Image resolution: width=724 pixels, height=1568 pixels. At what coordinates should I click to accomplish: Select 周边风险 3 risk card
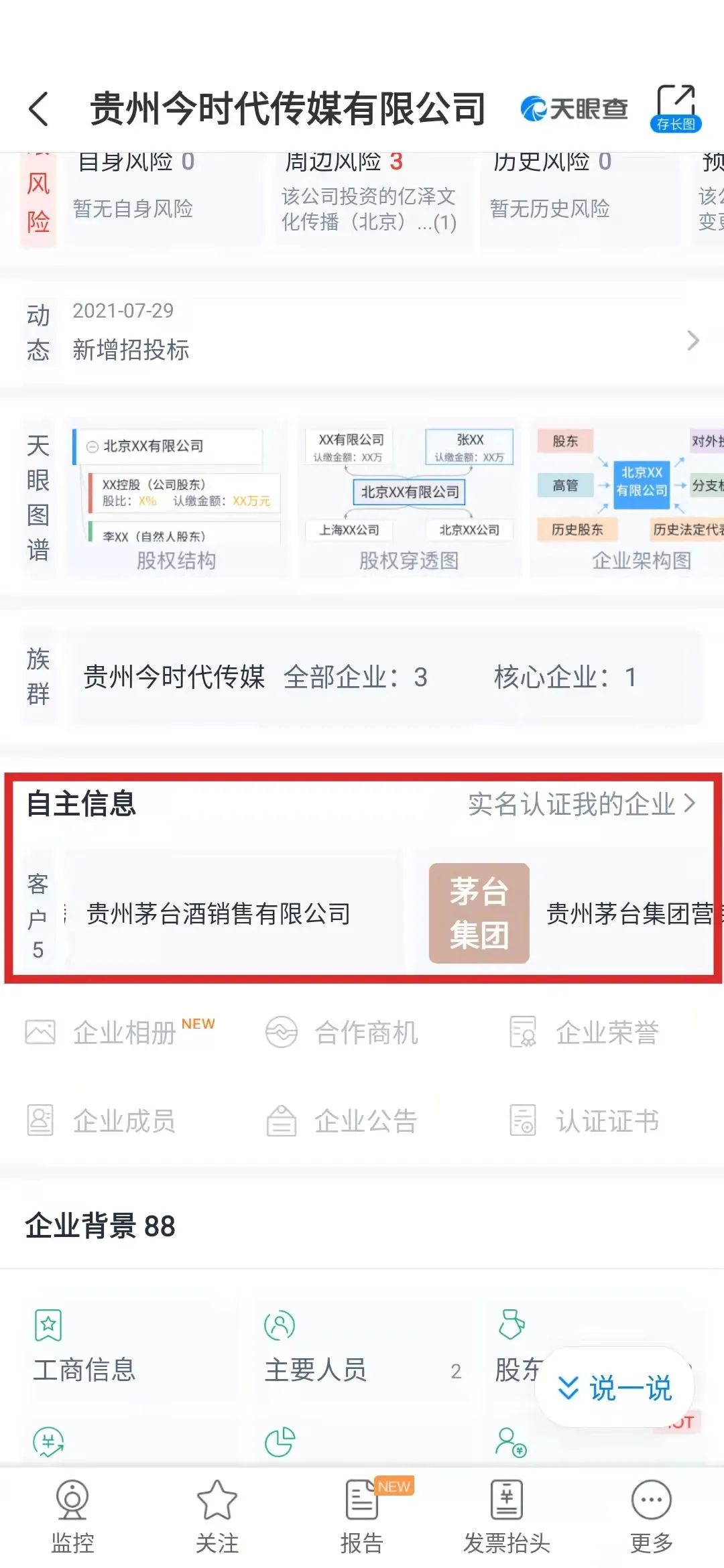click(x=373, y=197)
